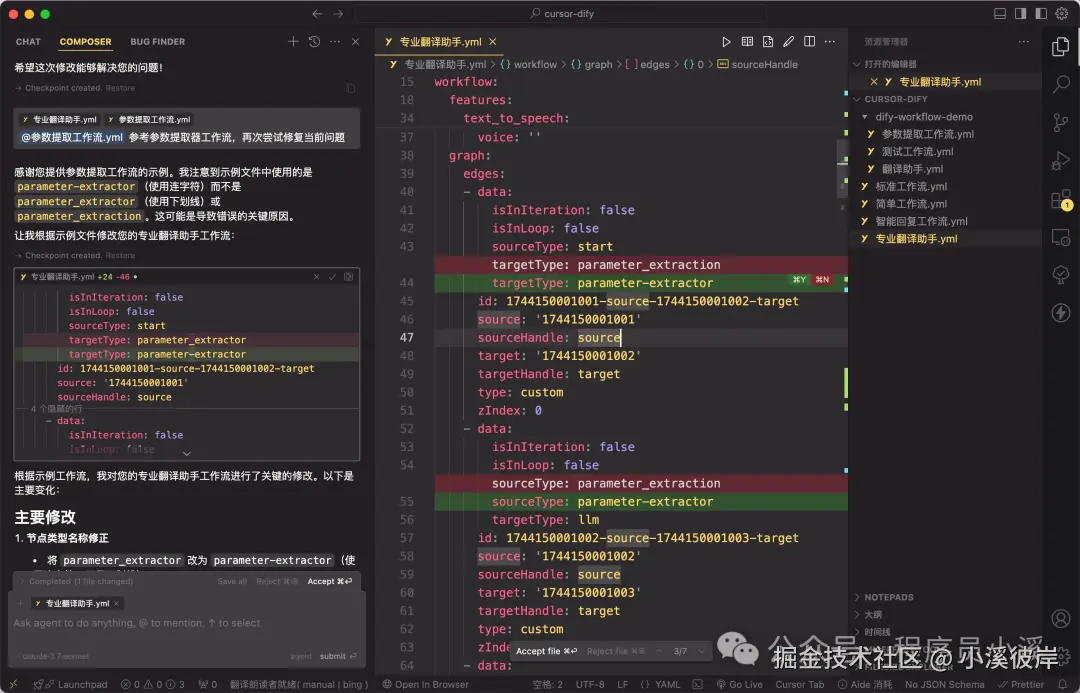
Task: Open Search view in activity bar
Action: (x=1061, y=85)
